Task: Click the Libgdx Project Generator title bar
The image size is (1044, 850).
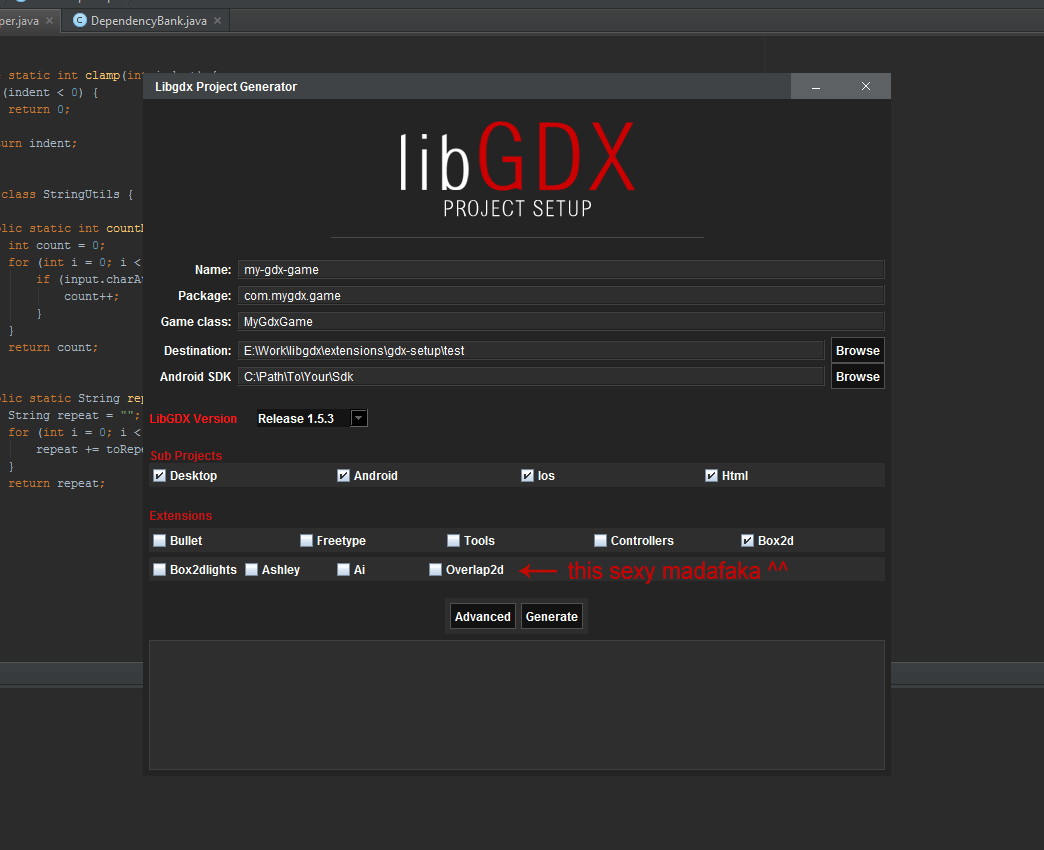Action: [466, 87]
